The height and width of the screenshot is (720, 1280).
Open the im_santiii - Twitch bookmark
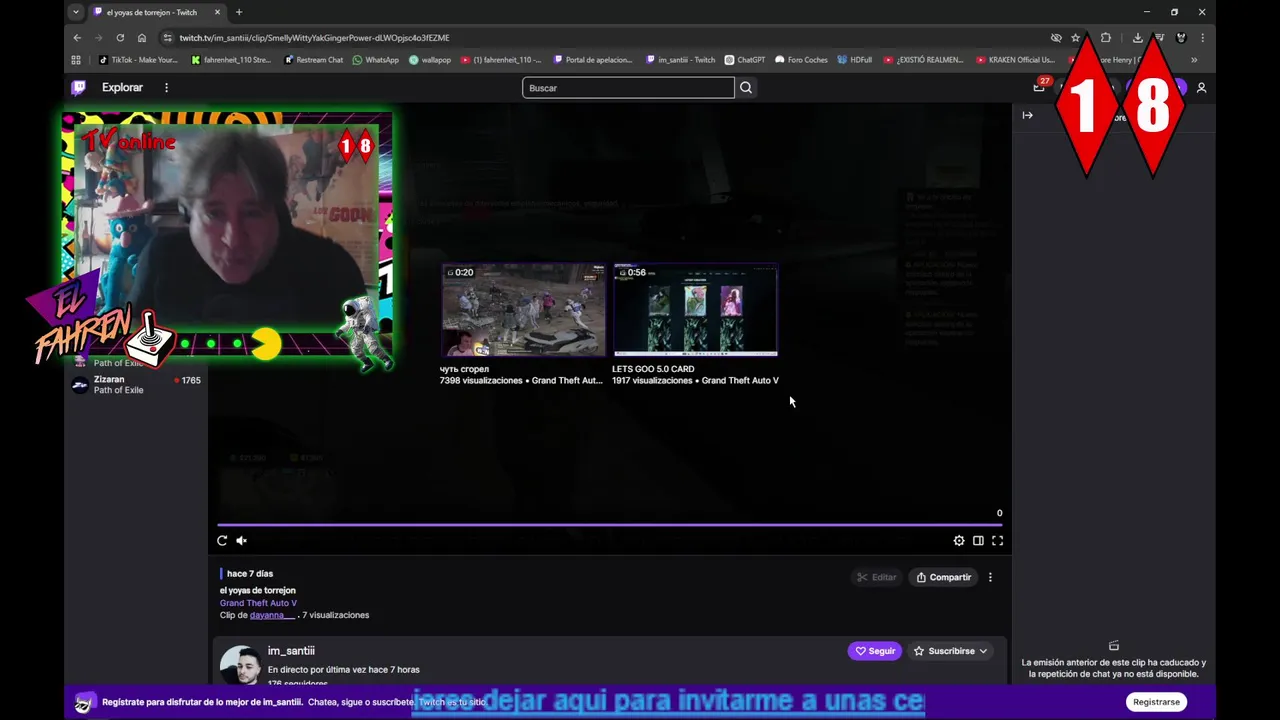[x=680, y=60]
